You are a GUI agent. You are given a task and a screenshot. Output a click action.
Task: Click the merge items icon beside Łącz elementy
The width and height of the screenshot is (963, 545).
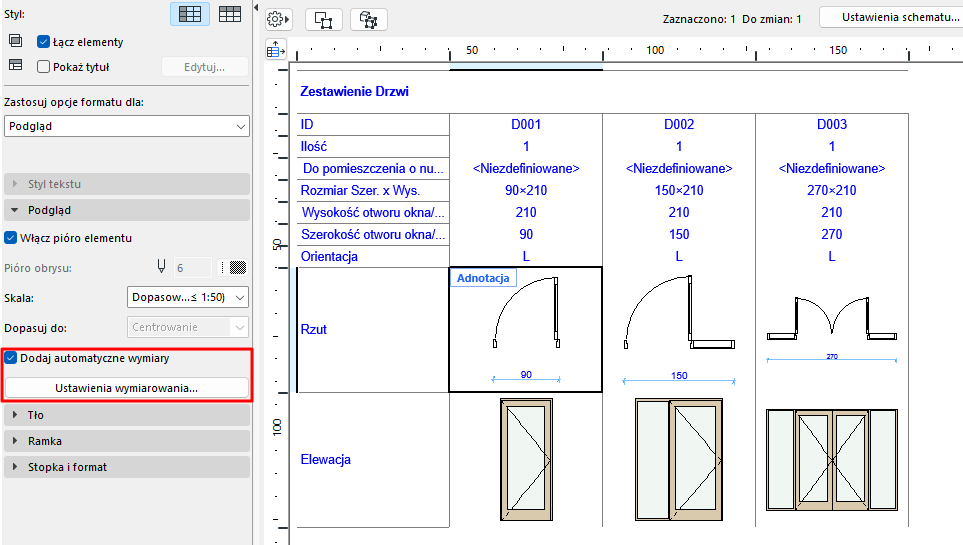[x=15, y=41]
